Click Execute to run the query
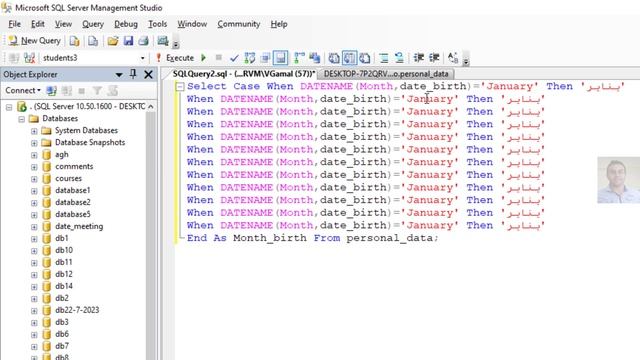Image resolution: width=640 pixels, height=360 pixels. tap(175, 58)
